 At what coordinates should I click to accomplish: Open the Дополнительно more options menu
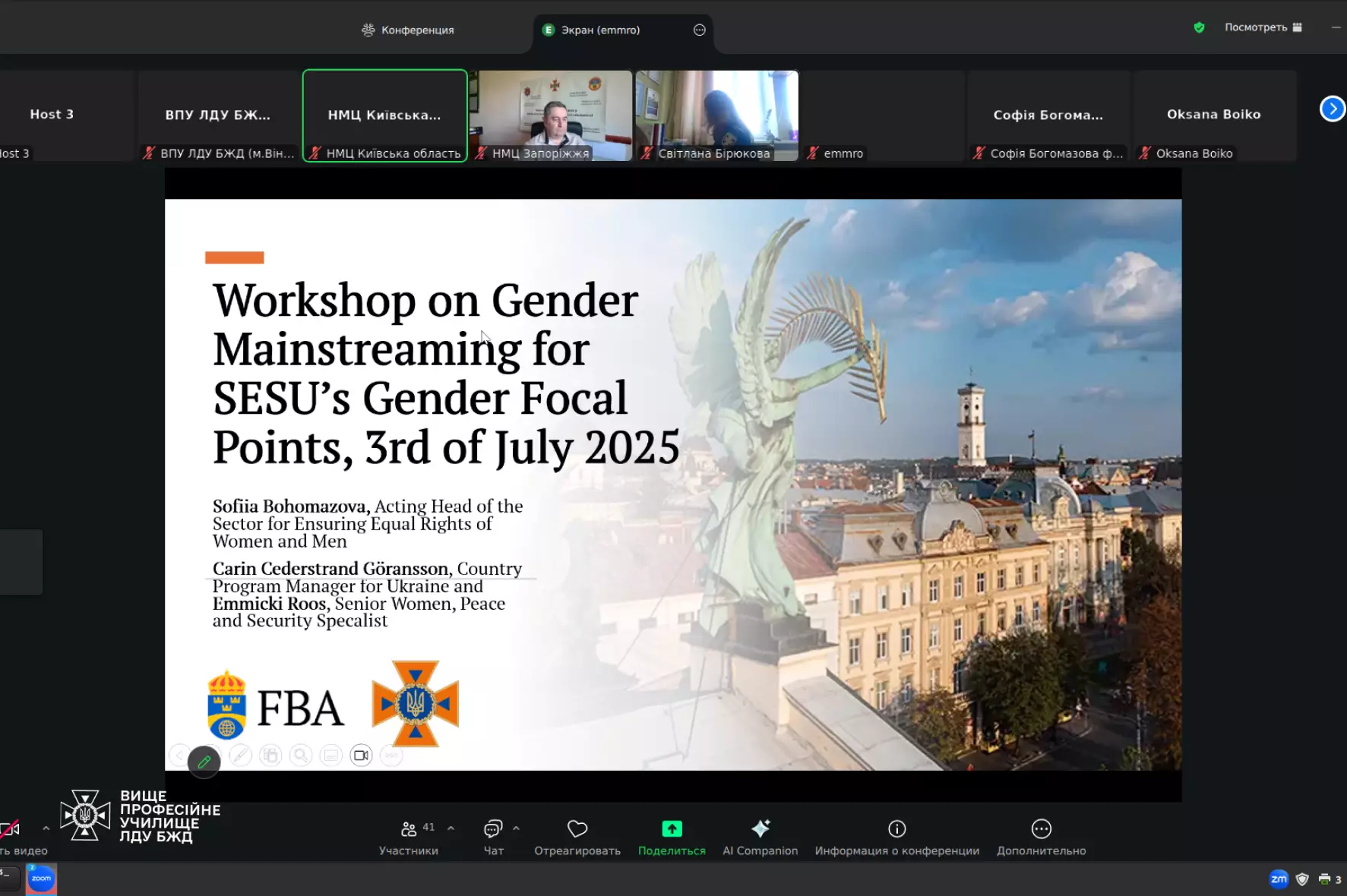(x=1041, y=838)
